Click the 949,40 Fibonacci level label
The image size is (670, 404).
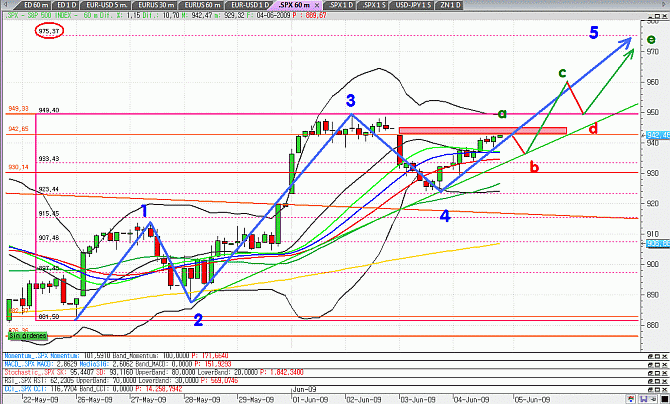click(x=49, y=110)
